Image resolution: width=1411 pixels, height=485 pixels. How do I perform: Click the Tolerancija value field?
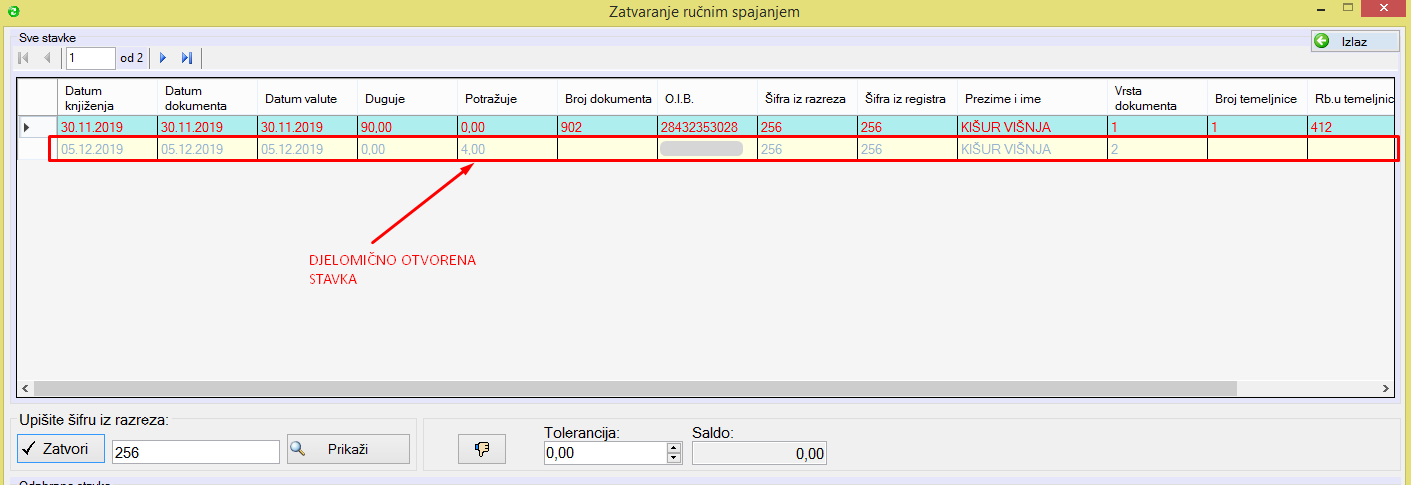(604, 453)
